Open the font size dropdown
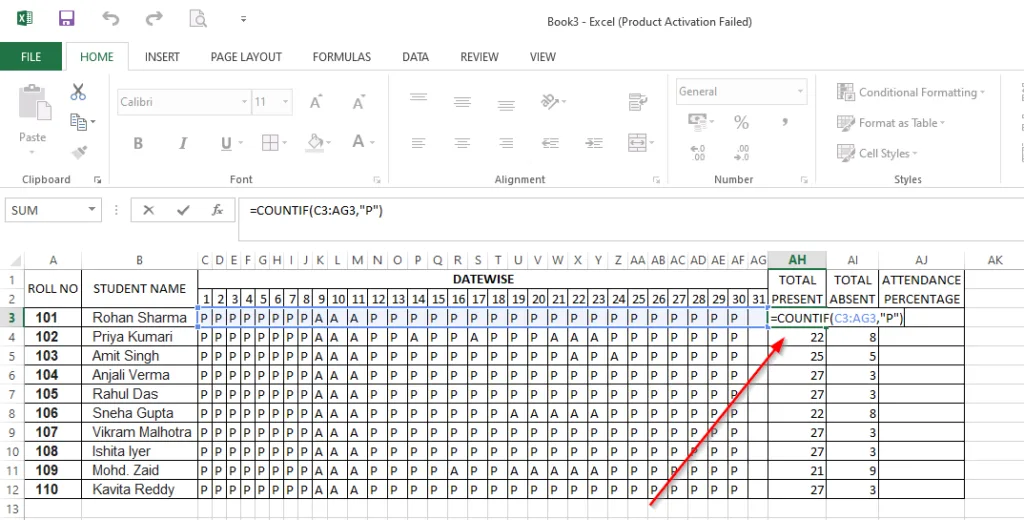The height and width of the screenshot is (520, 1024). point(285,102)
